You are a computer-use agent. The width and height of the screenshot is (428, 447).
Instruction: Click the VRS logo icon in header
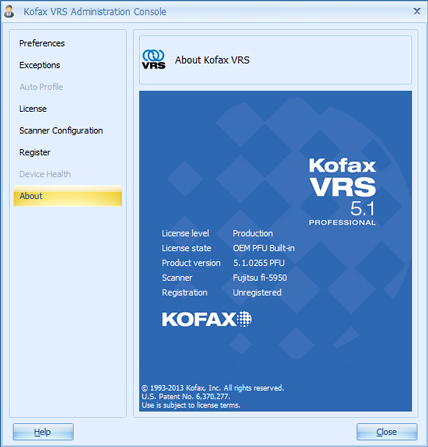point(153,59)
